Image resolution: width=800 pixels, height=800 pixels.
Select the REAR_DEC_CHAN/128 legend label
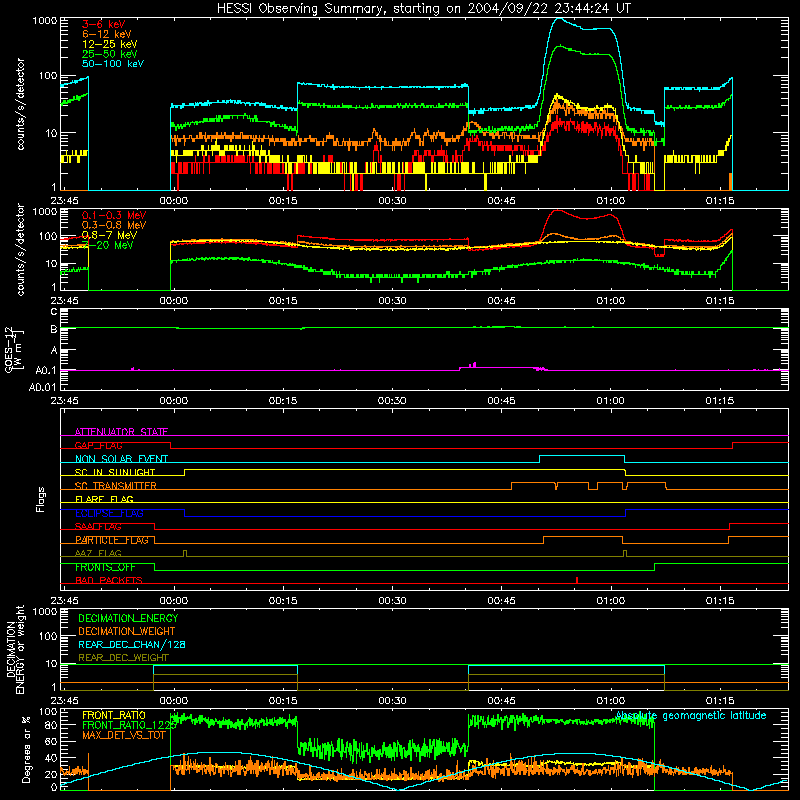click(132, 644)
